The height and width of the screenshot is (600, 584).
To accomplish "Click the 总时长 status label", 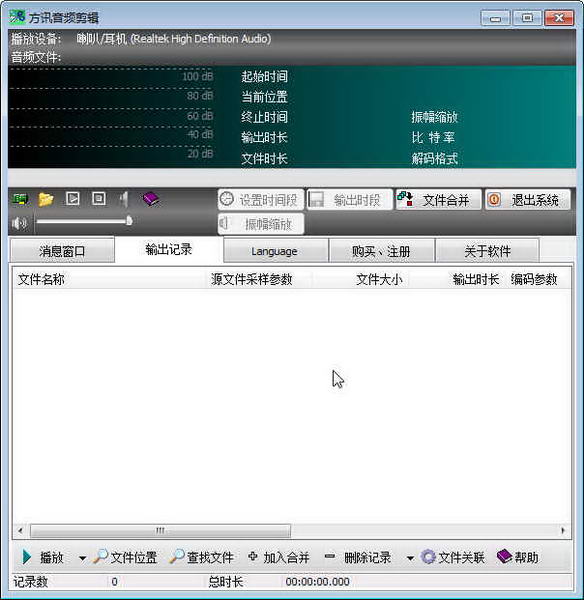I will 225,582.
